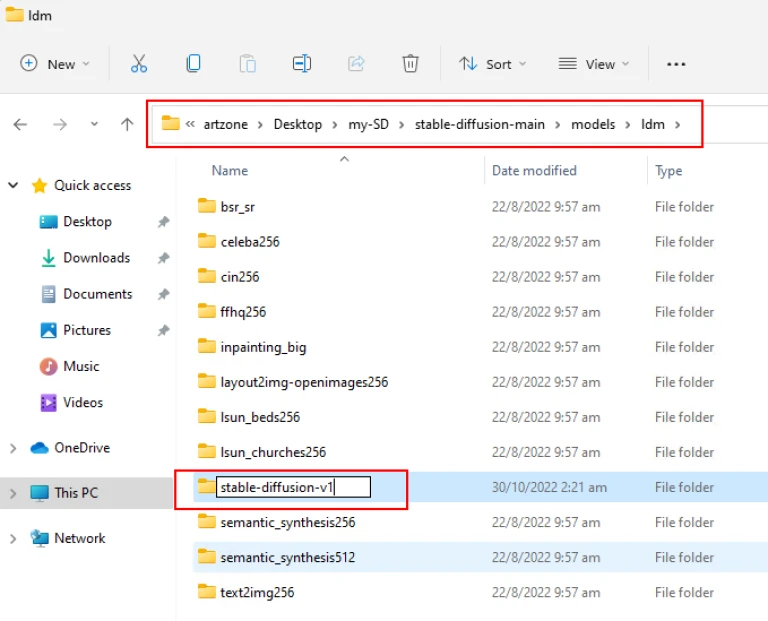Click pin icon next to Pictures

click(163, 331)
